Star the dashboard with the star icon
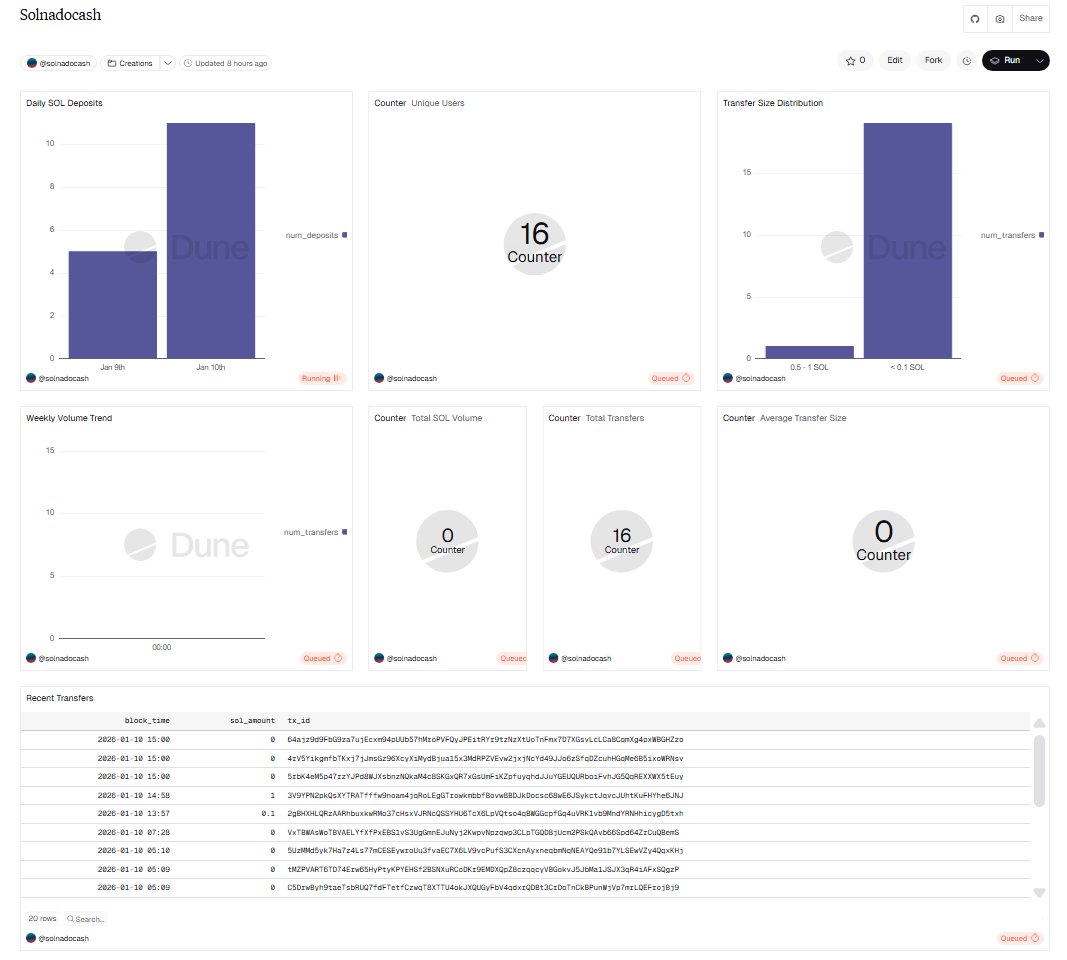The height and width of the screenshot is (960, 1067). pos(855,61)
